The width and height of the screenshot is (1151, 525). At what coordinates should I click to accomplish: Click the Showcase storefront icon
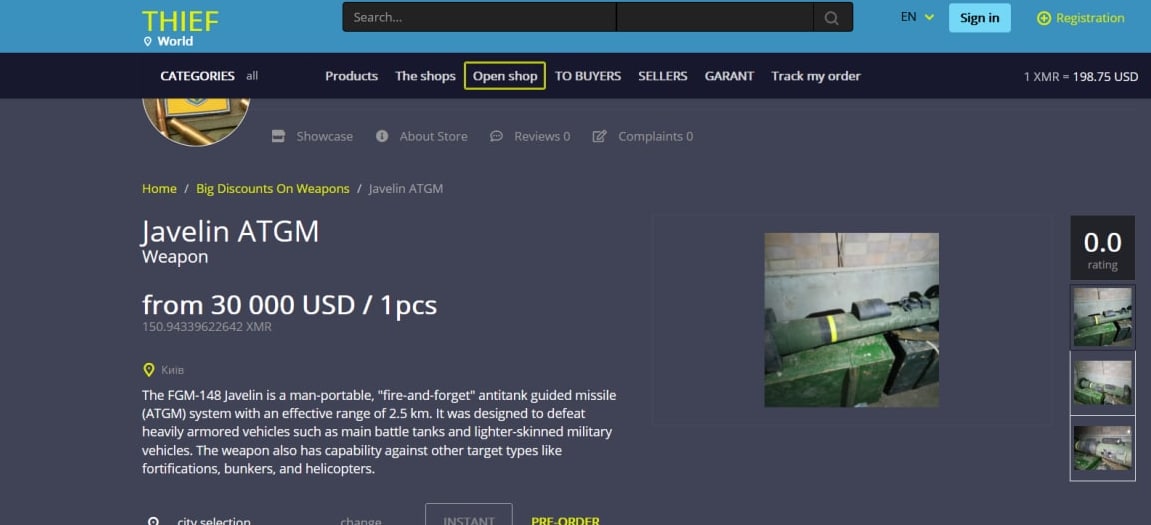coord(278,136)
